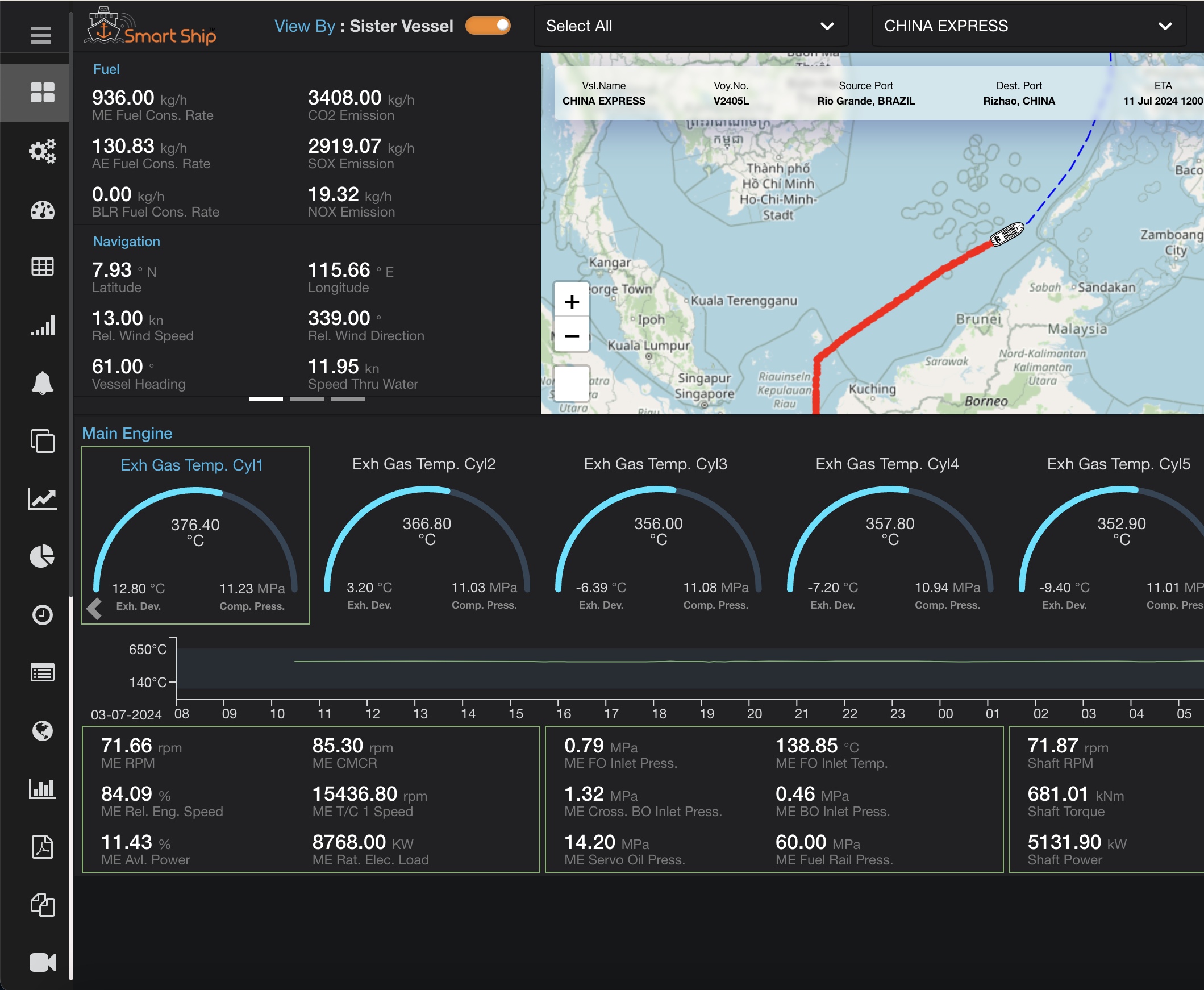Image resolution: width=1204 pixels, height=990 pixels.
Task: Click the left chevron beside cylinder gauges
Action: (95, 609)
